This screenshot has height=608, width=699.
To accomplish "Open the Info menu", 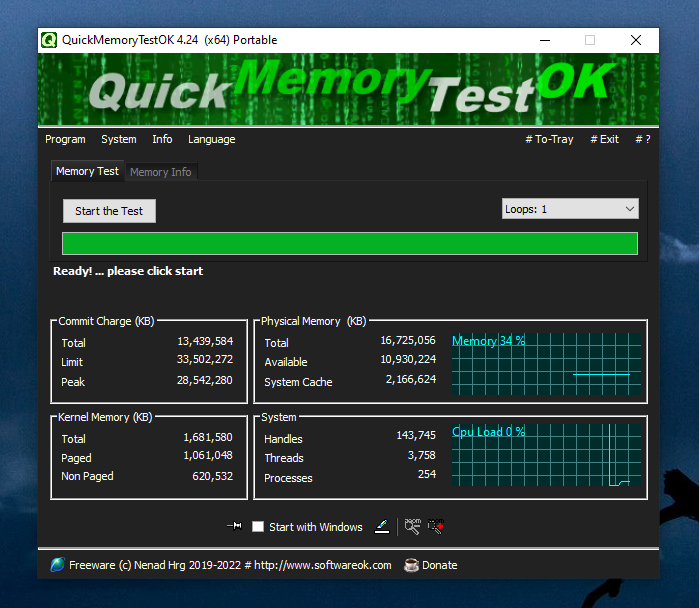I will tap(162, 139).
